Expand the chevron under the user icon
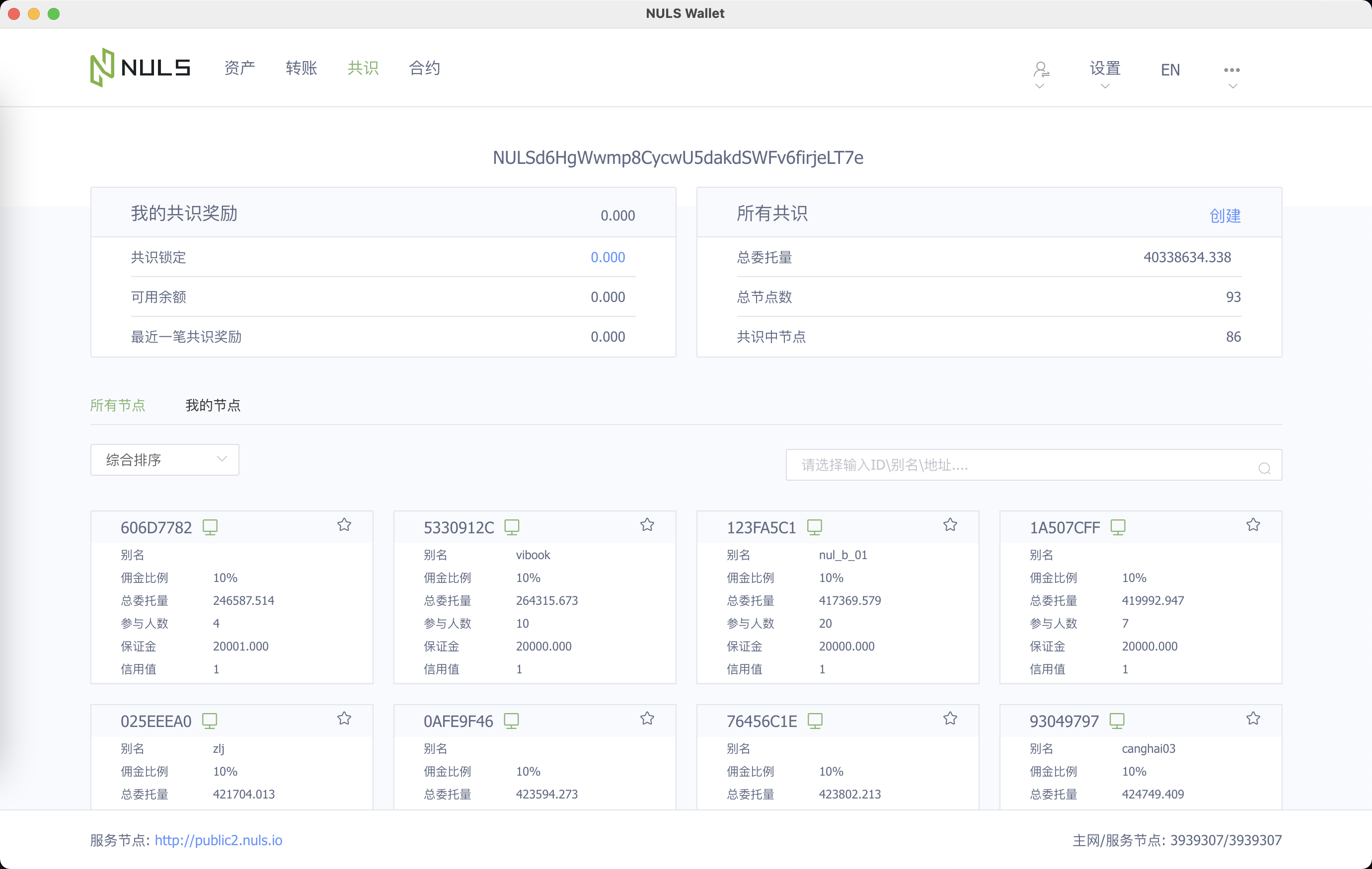This screenshot has height=869, width=1372. click(x=1040, y=86)
